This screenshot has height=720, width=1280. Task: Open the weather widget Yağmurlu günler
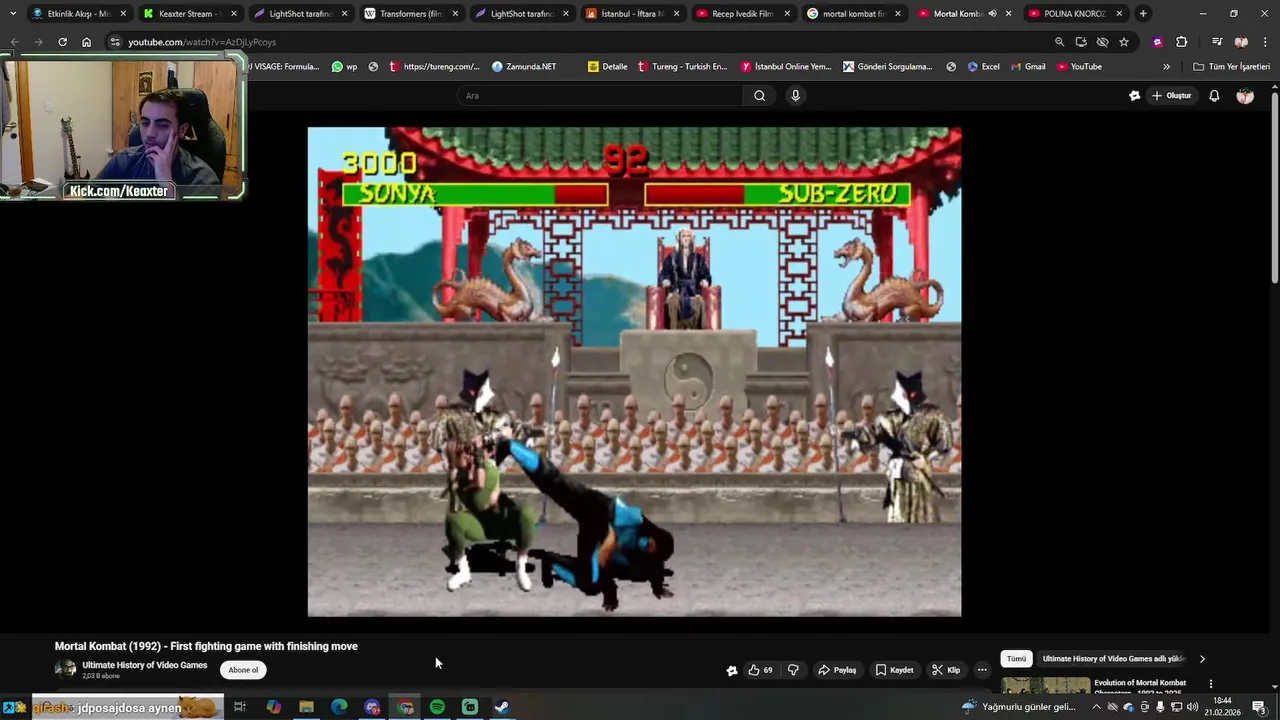point(1019,707)
